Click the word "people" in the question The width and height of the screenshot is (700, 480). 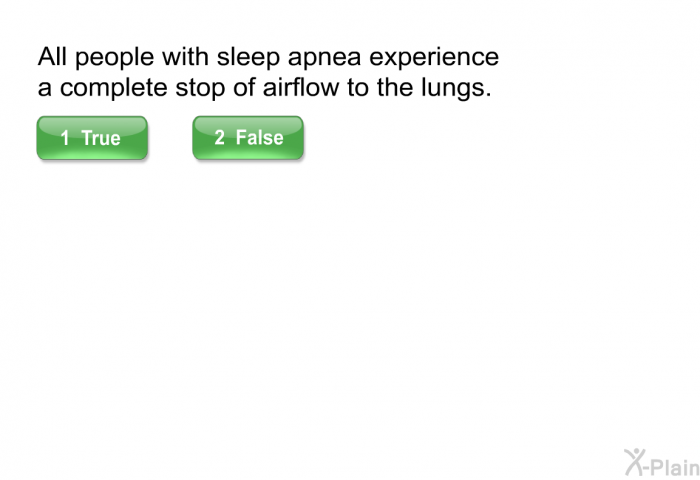114,58
